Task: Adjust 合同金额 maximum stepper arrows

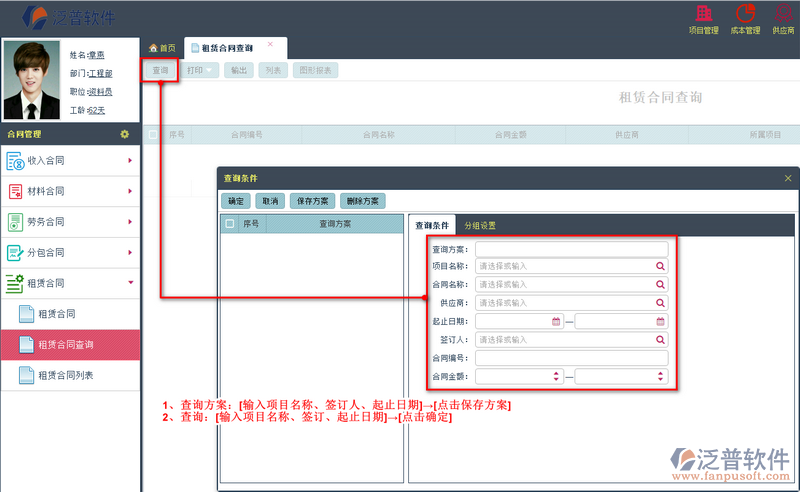Action: click(x=660, y=376)
